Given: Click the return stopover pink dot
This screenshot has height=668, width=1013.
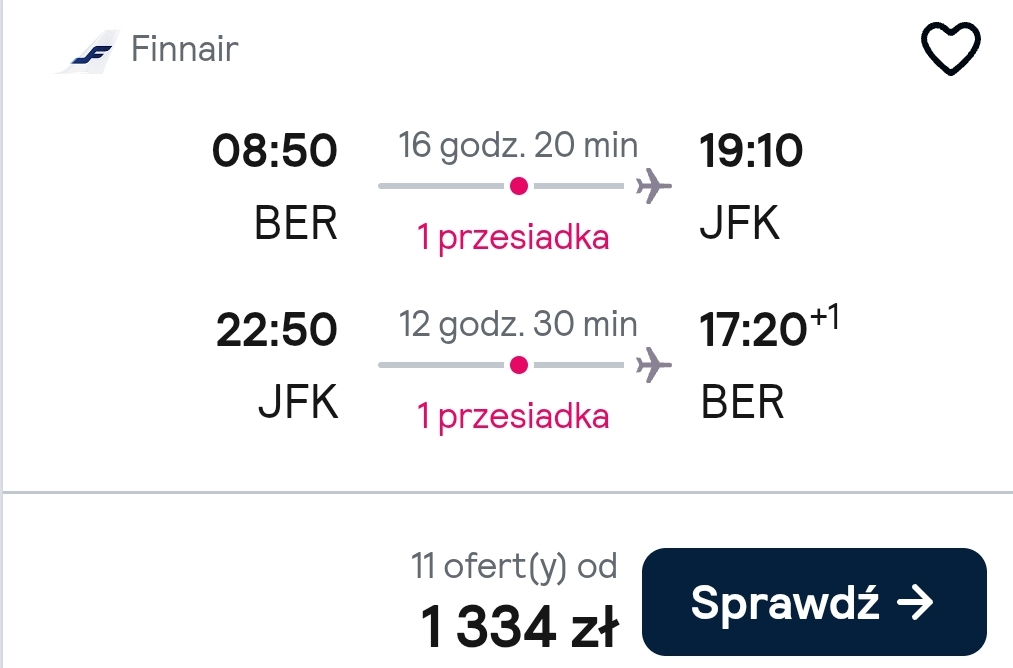Looking at the screenshot, I should click(x=519, y=365).
